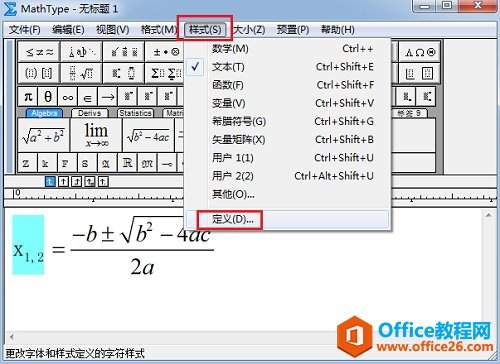Insert the double-struck Z symbol

click(27, 163)
